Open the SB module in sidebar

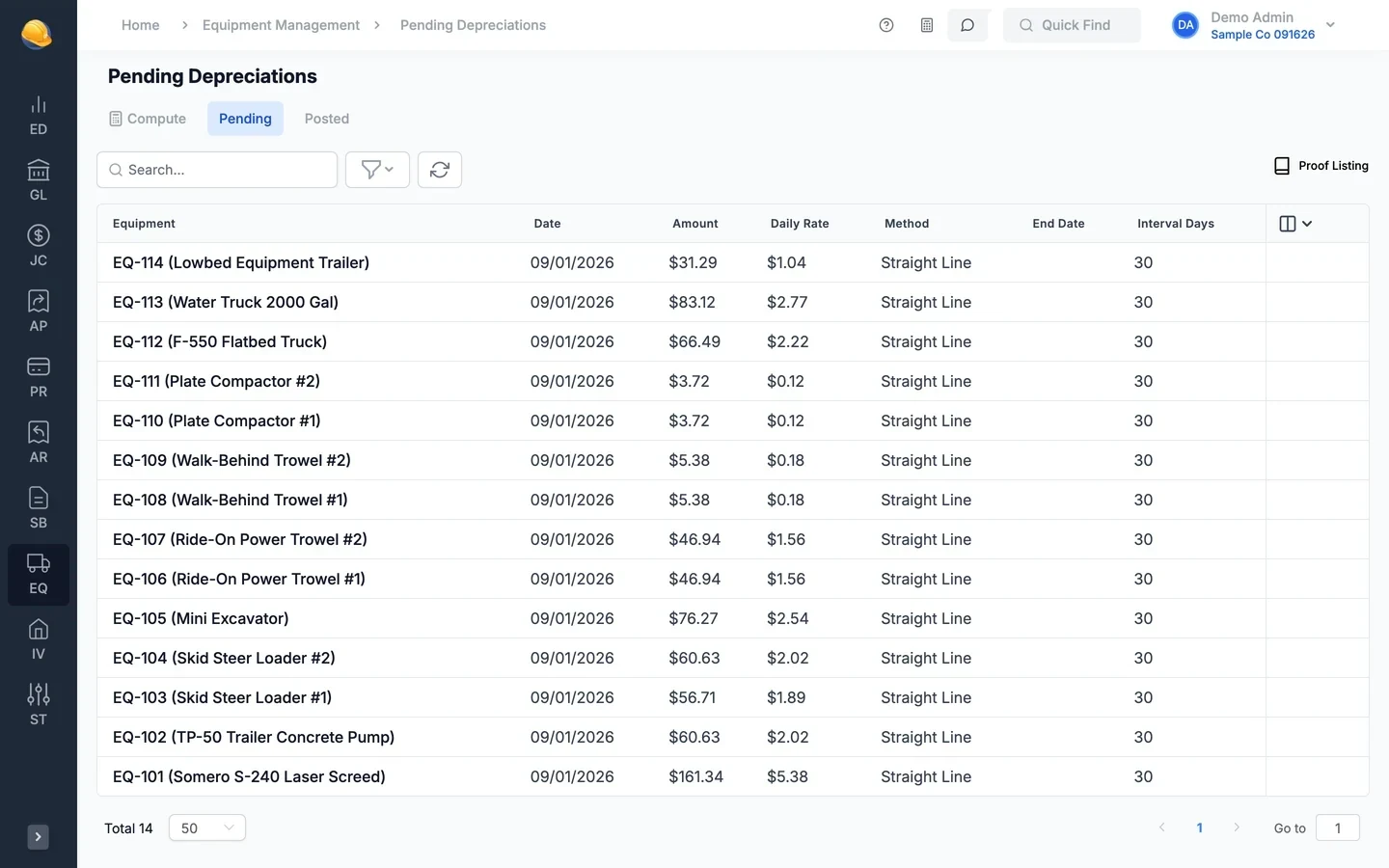pos(39,509)
